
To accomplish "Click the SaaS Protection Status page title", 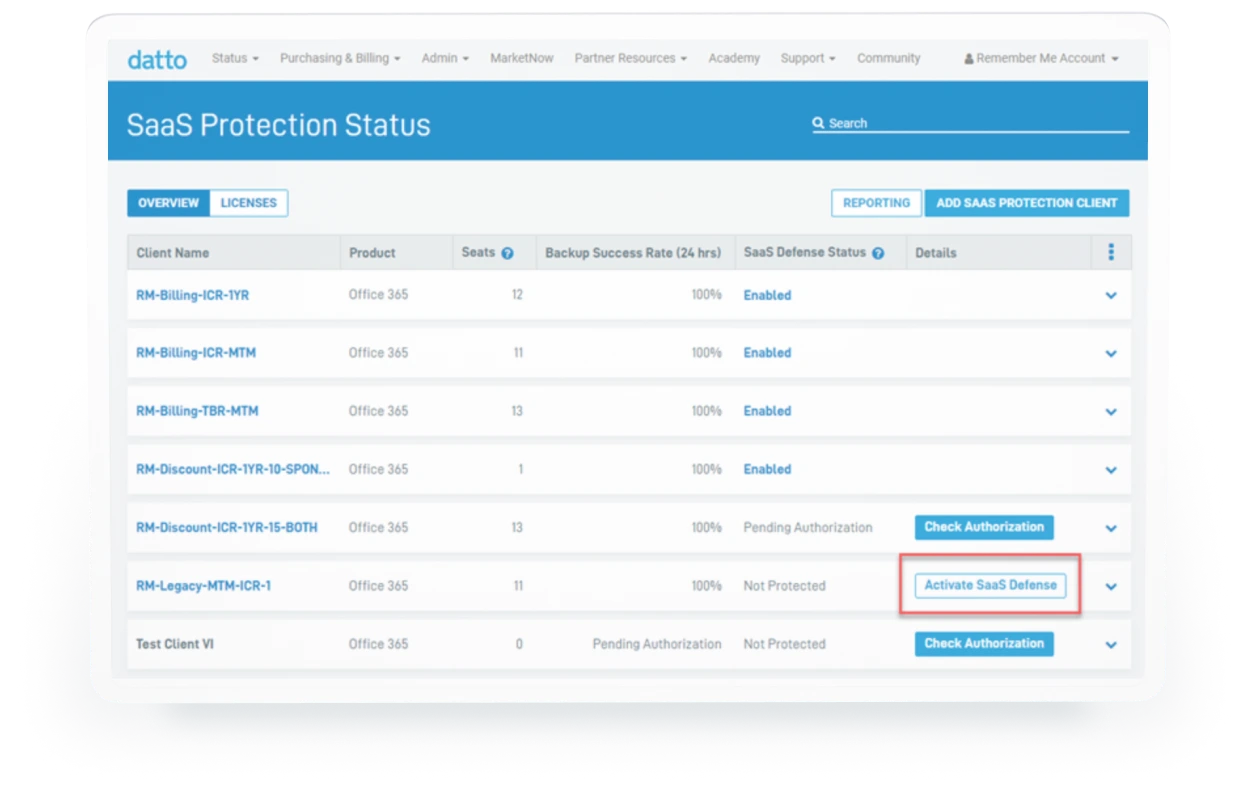I will click(279, 125).
